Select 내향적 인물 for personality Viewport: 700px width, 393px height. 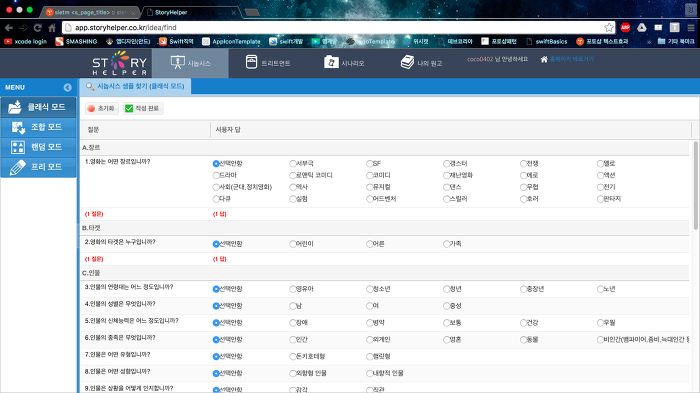click(370, 373)
